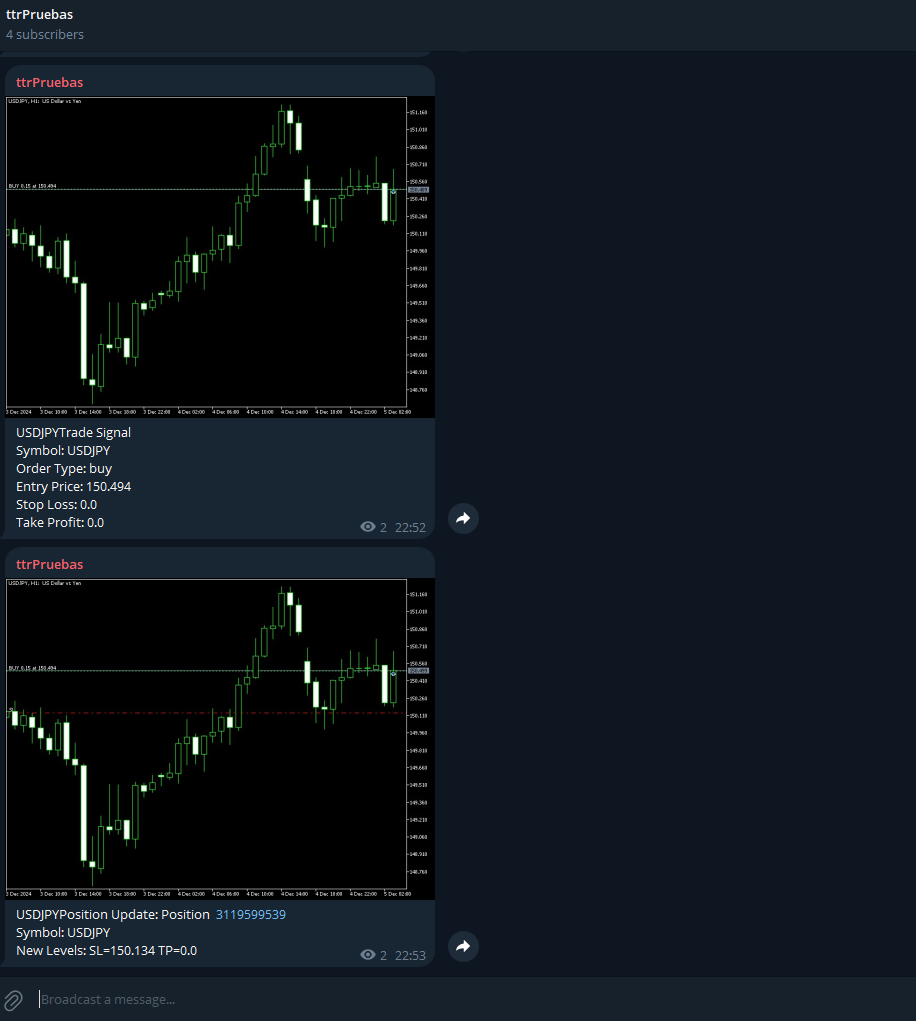Screen dimensions: 916x1021
Task: Open the ttrPruebas channel header title
Action: click(x=40, y=14)
